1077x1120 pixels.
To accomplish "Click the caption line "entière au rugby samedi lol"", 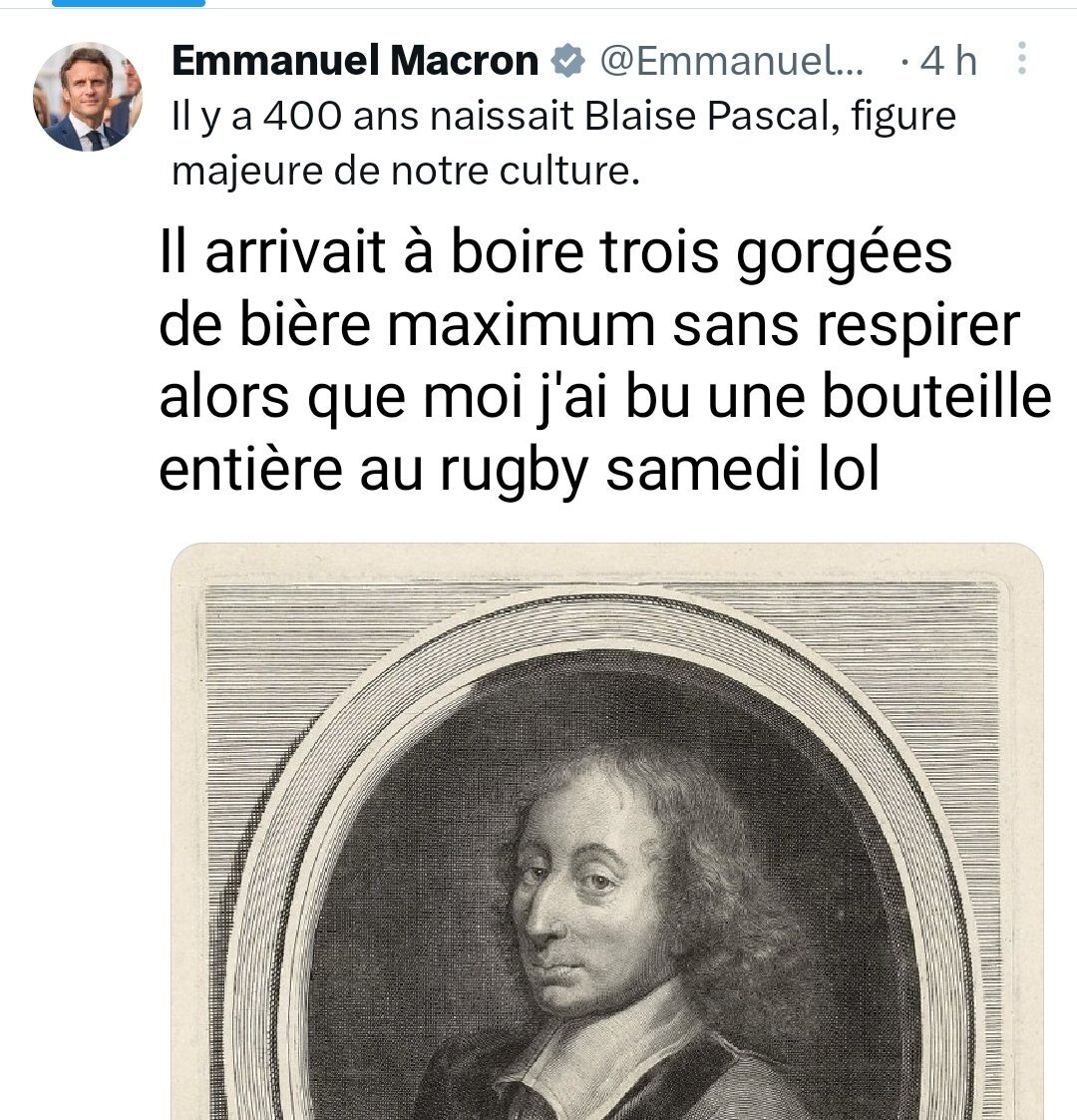I will click(519, 470).
